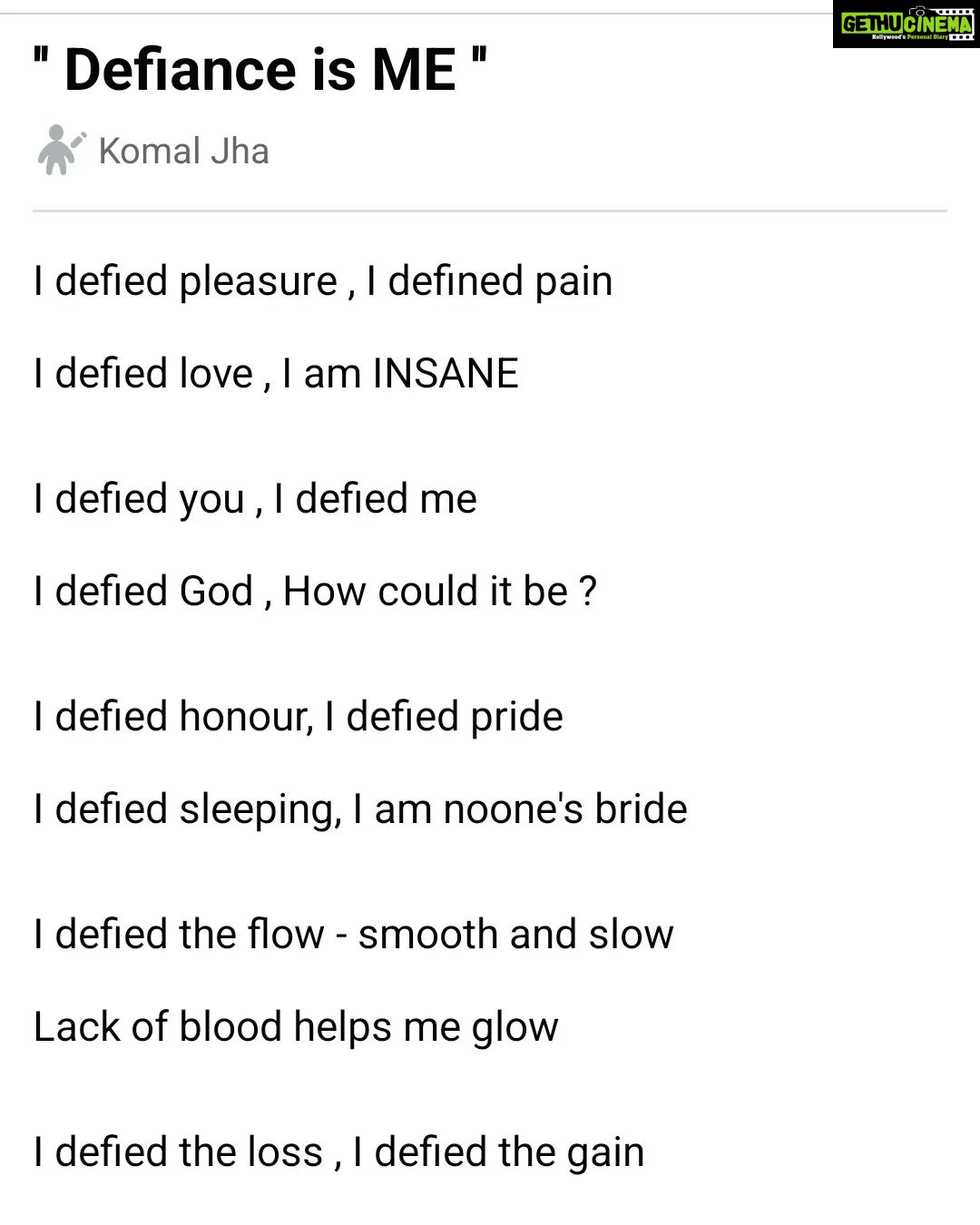The height and width of the screenshot is (1225, 980).
Task: Click the line "I defied the loss, I defied the gain"
Action: [338, 1152]
